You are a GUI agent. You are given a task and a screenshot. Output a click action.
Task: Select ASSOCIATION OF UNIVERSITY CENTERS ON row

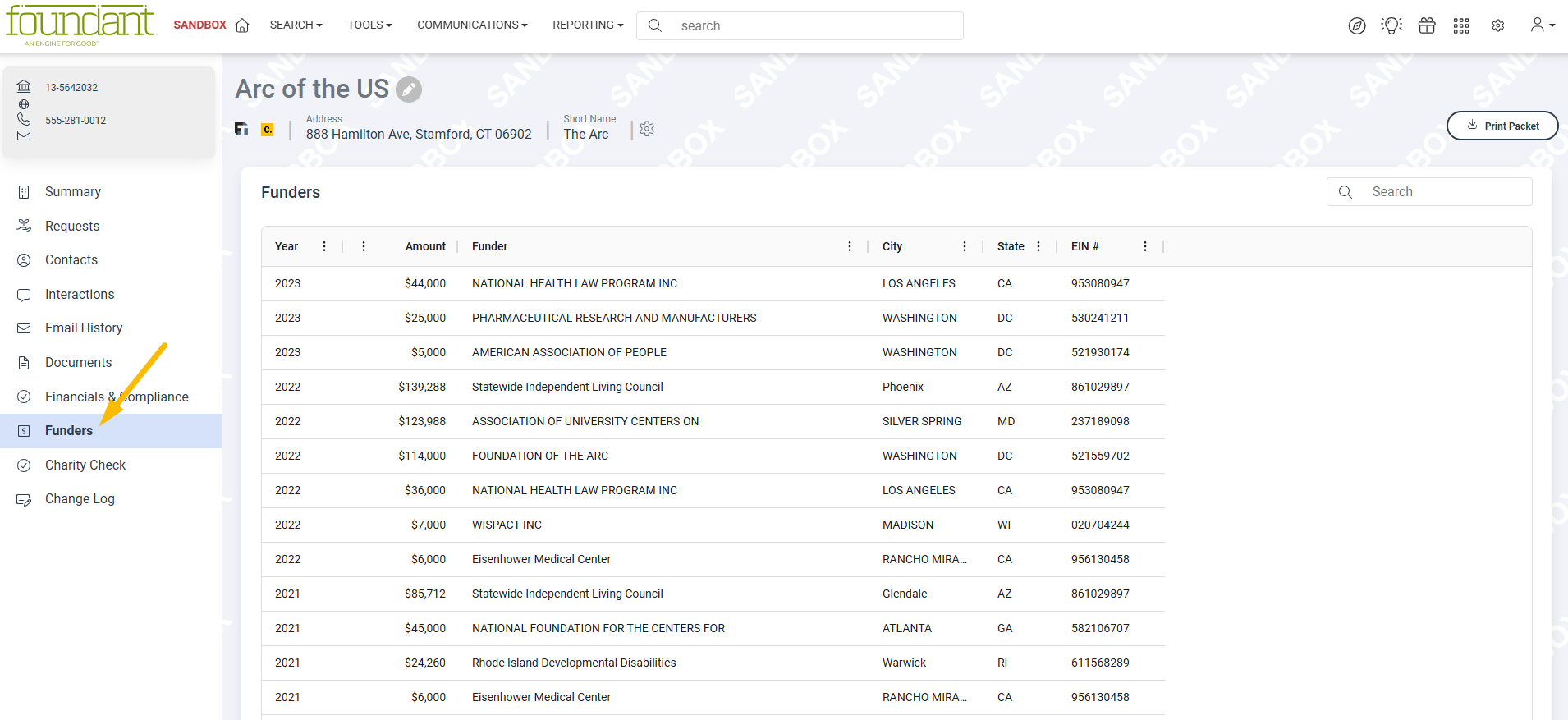[x=713, y=421]
